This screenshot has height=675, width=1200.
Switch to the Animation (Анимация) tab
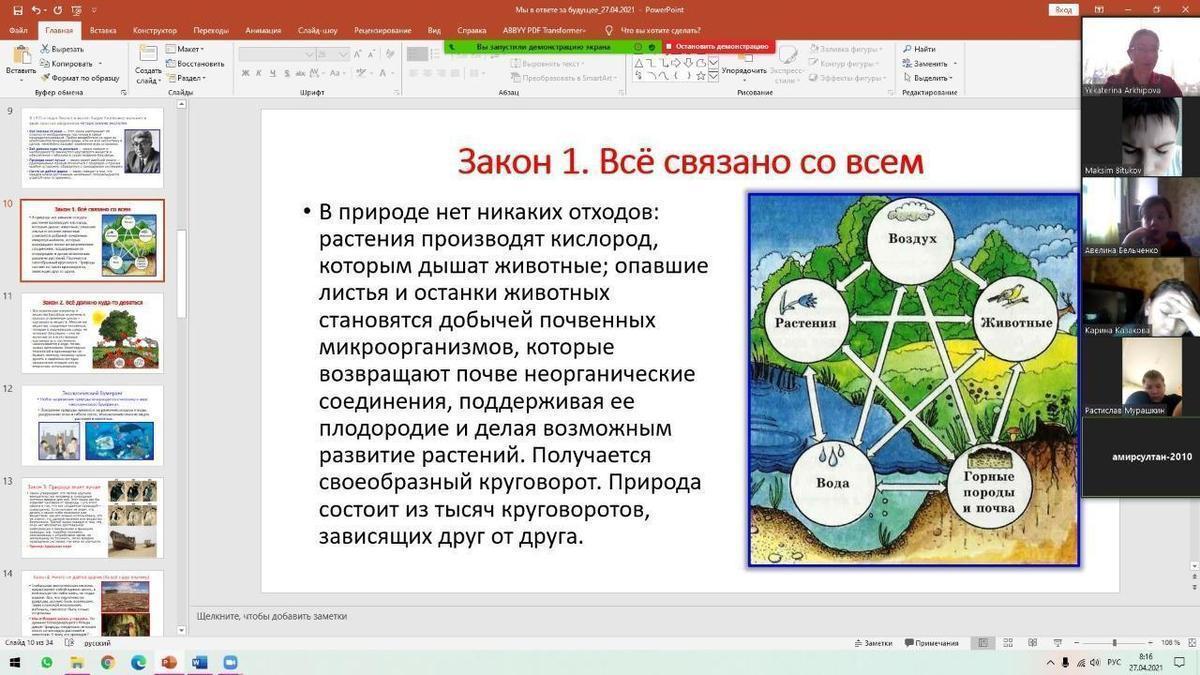tap(263, 30)
